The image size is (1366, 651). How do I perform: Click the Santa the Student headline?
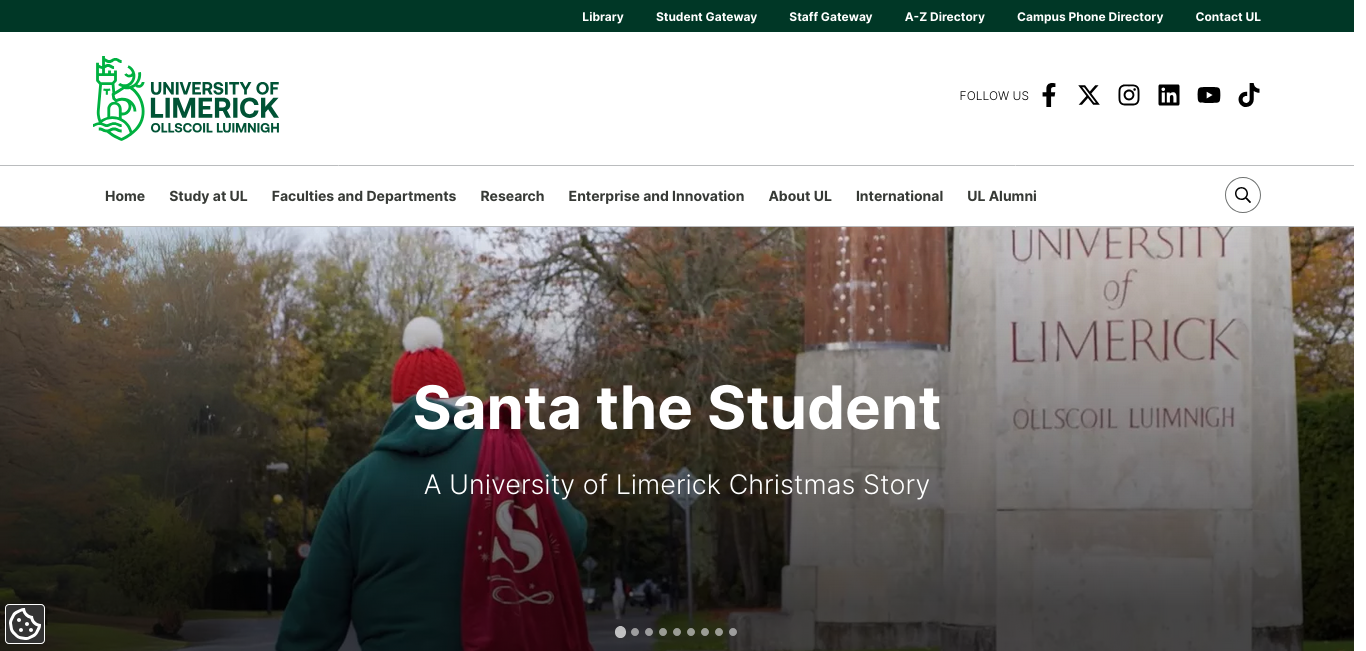[677, 408]
